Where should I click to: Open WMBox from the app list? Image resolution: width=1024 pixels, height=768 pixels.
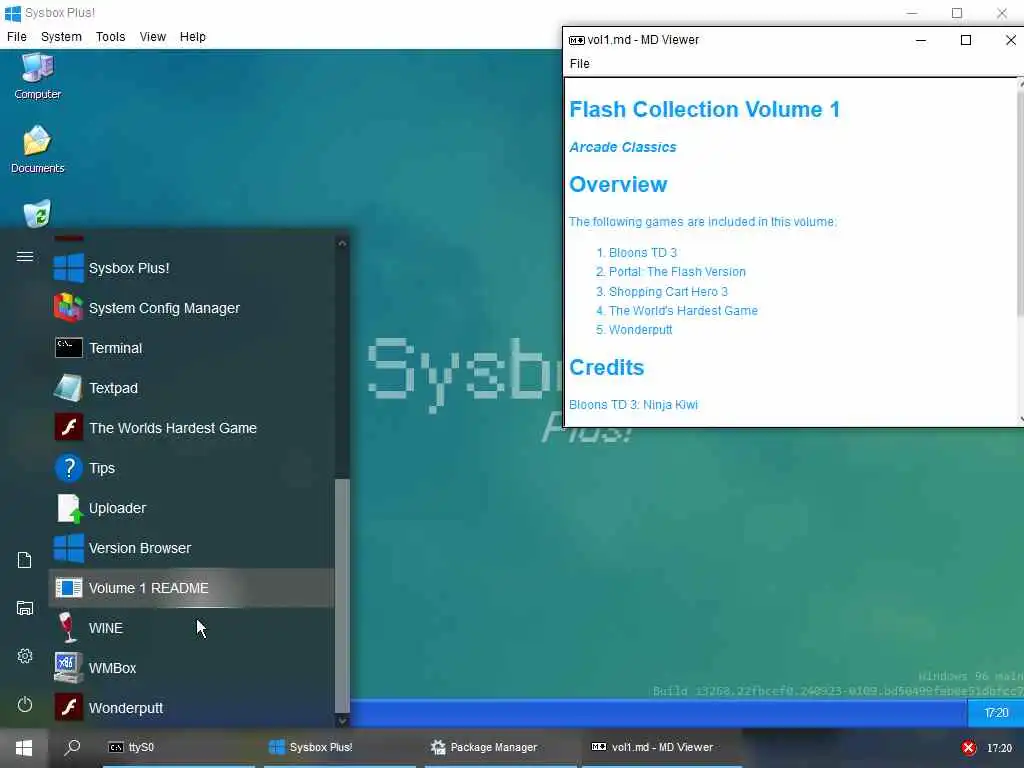coord(191,668)
